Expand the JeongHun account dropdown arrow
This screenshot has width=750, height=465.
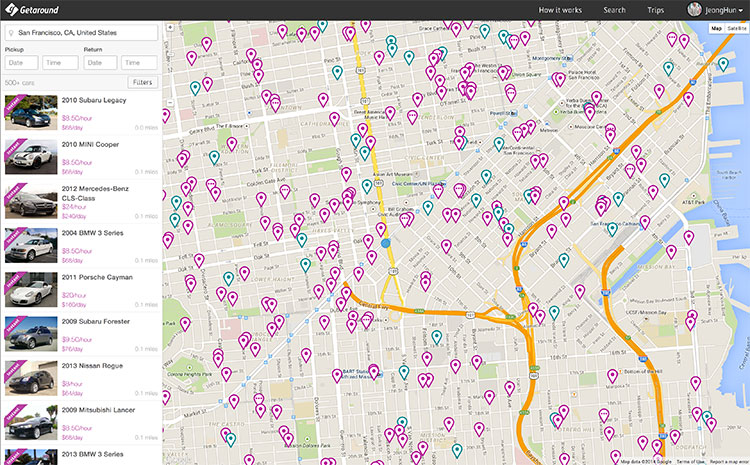click(740, 11)
